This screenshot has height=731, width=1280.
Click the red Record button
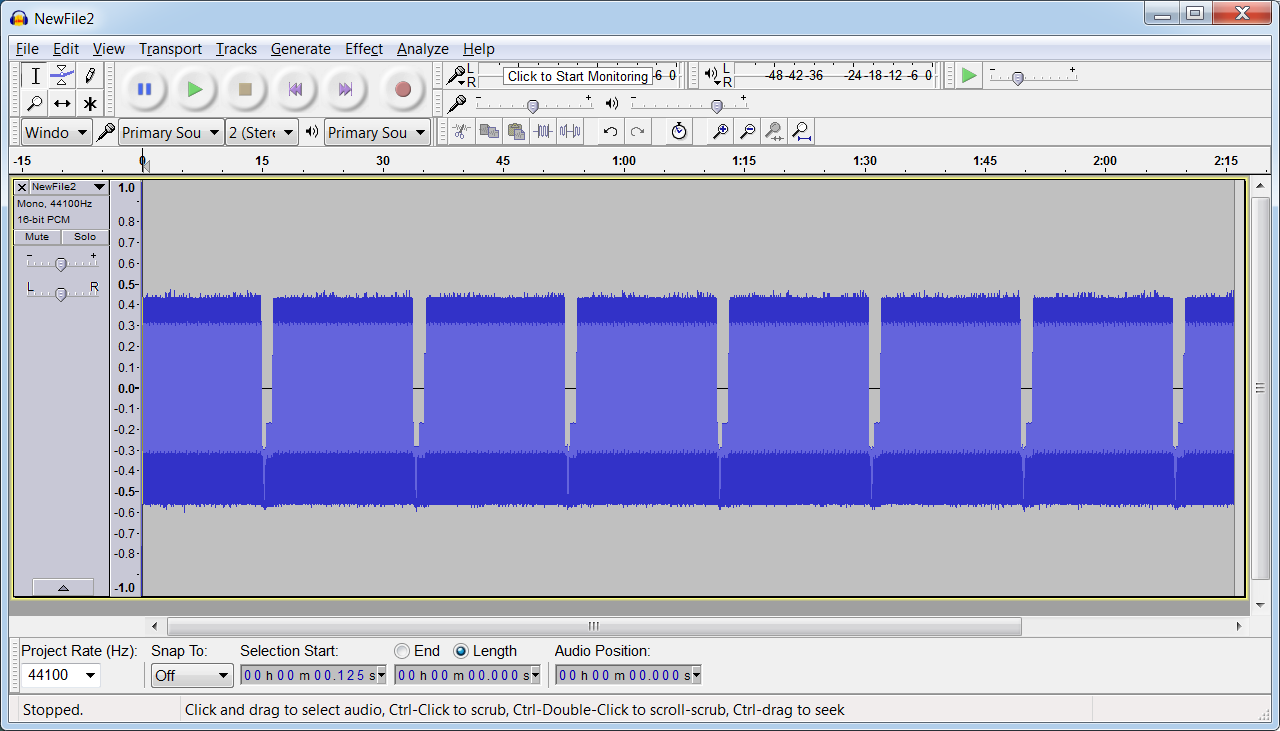tap(402, 89)
